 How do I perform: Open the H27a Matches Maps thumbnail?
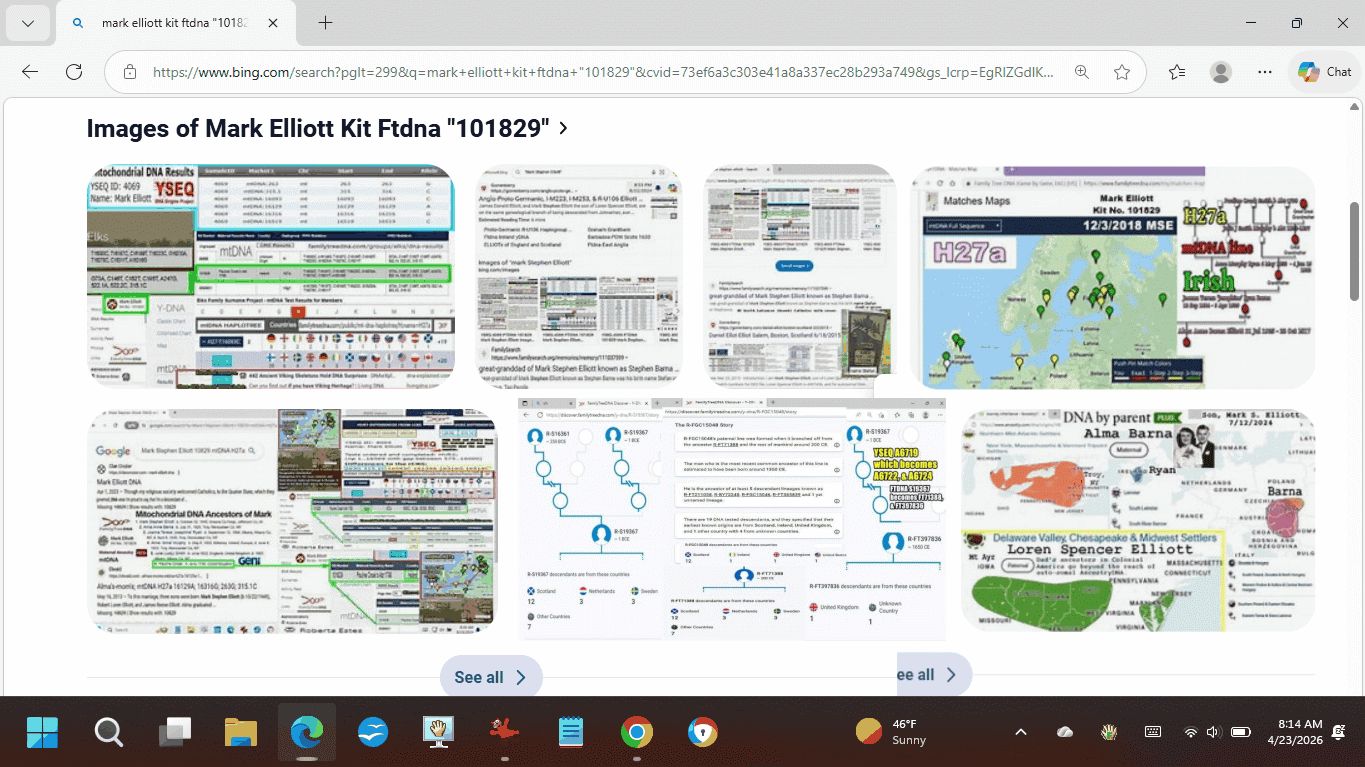point(1112,277)
